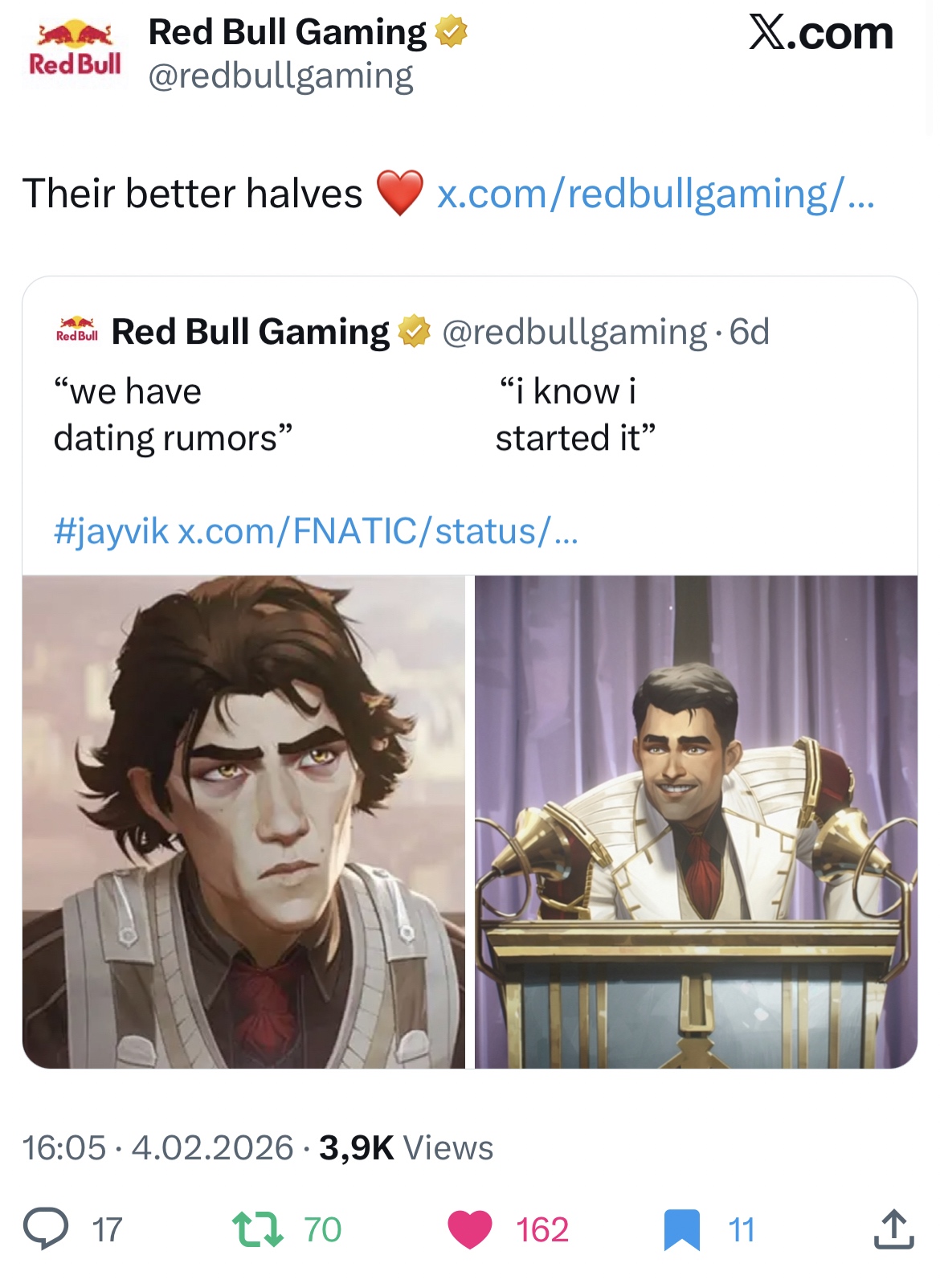Click the 3,9K Views count
The image size is (940, 1288).
click(x=406, y=1147)
